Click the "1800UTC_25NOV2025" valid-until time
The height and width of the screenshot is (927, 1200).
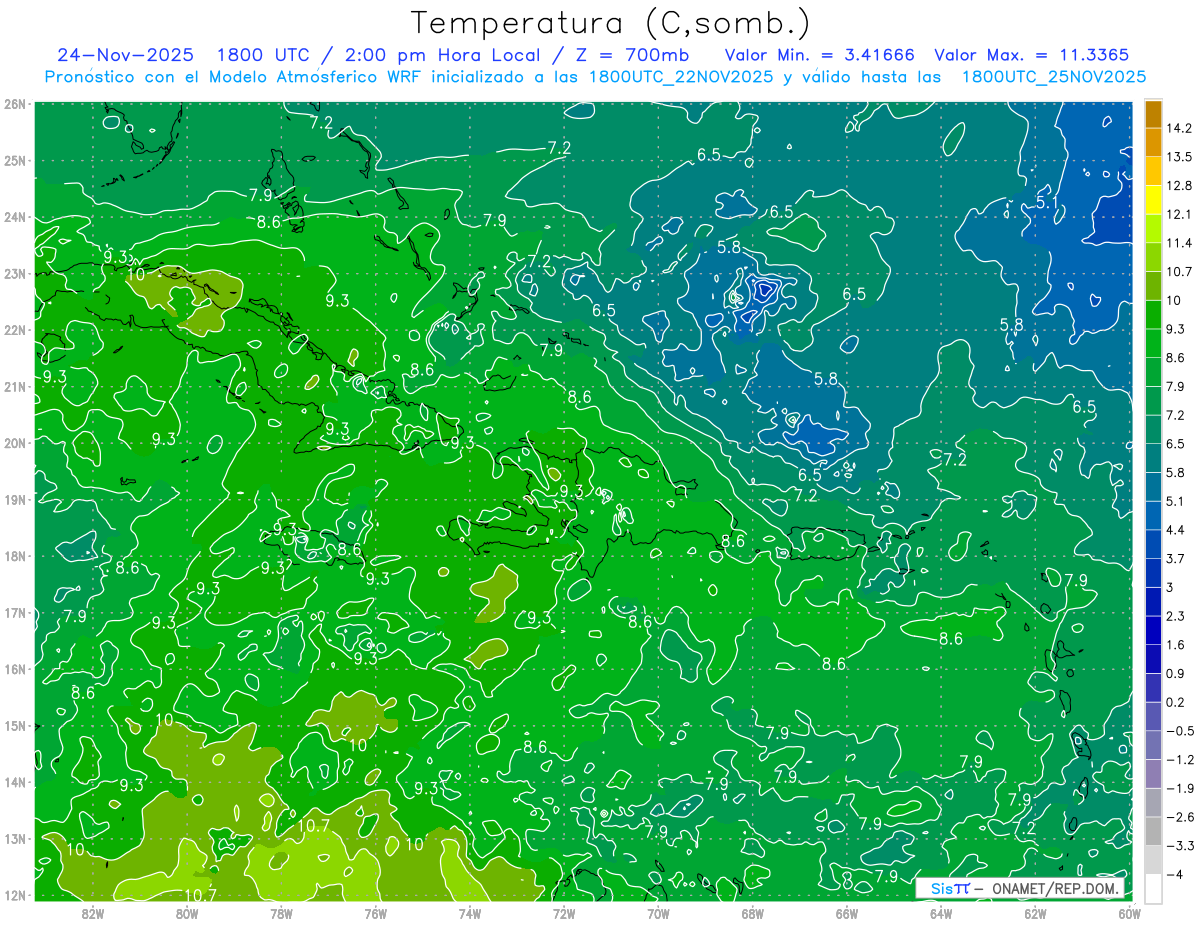(x=1054, y=76)
